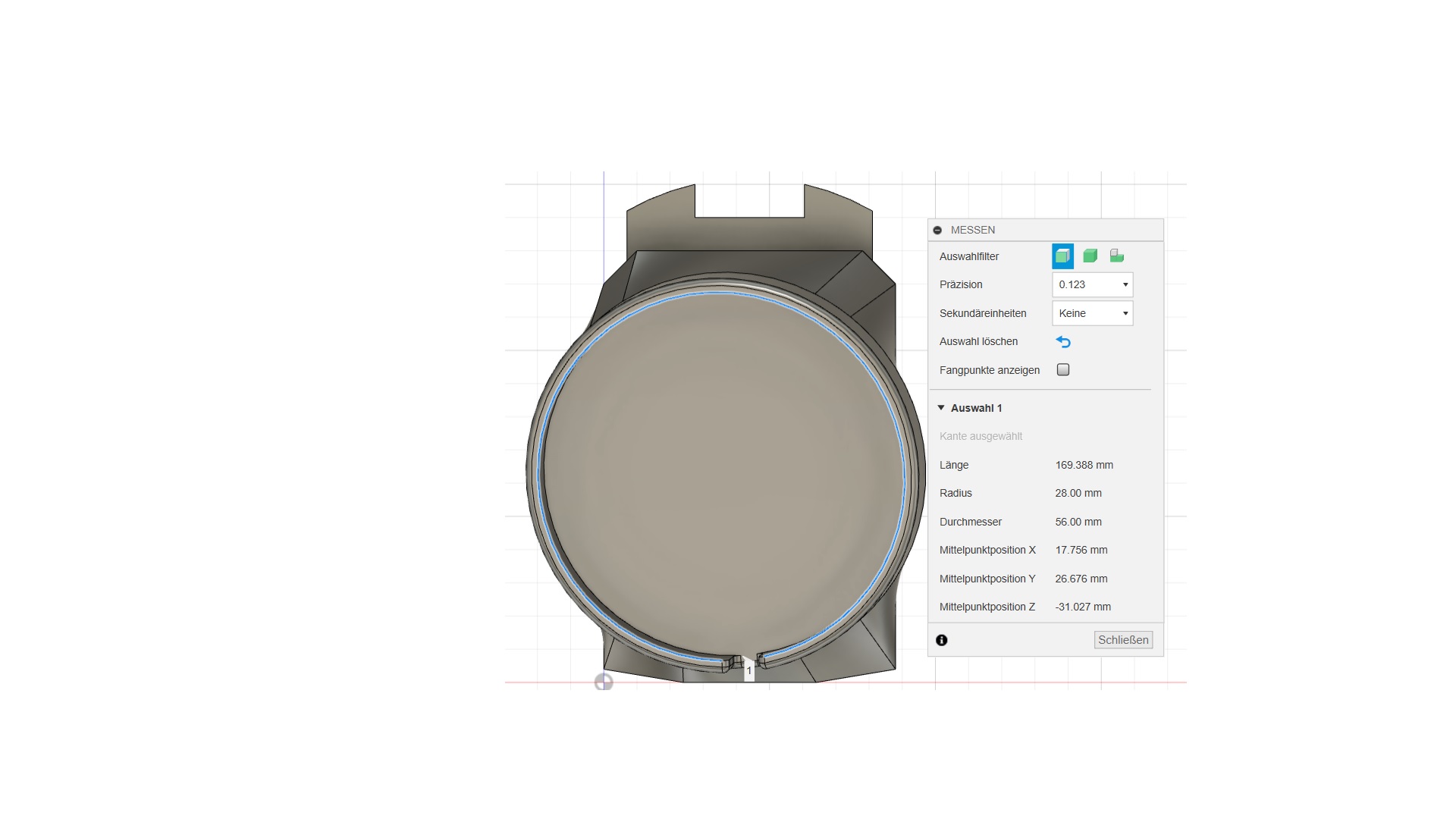Click the Länge value 169.388 mm

point(1084,465)
